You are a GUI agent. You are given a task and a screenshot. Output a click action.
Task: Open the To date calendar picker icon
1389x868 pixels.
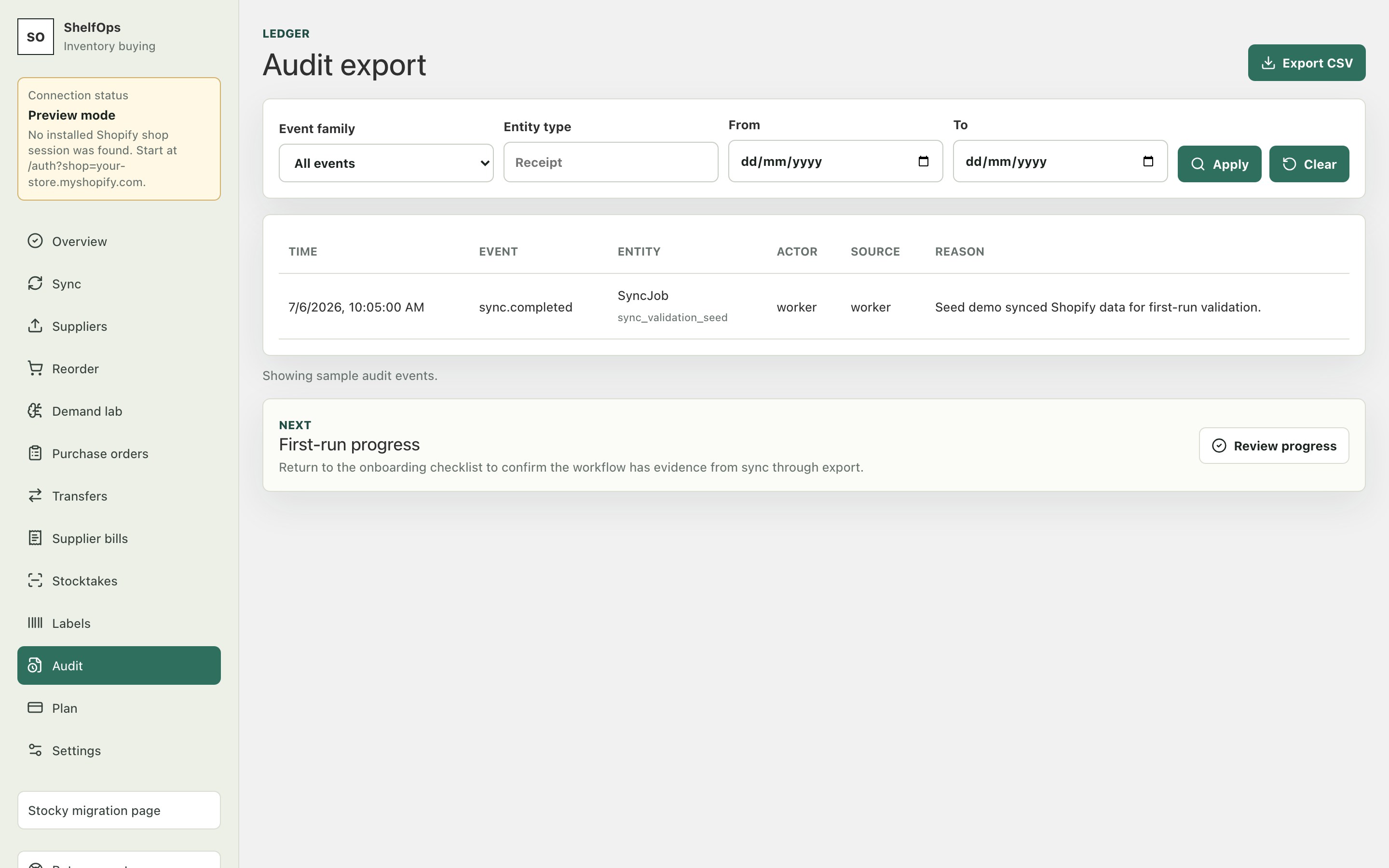[1148, 162]
